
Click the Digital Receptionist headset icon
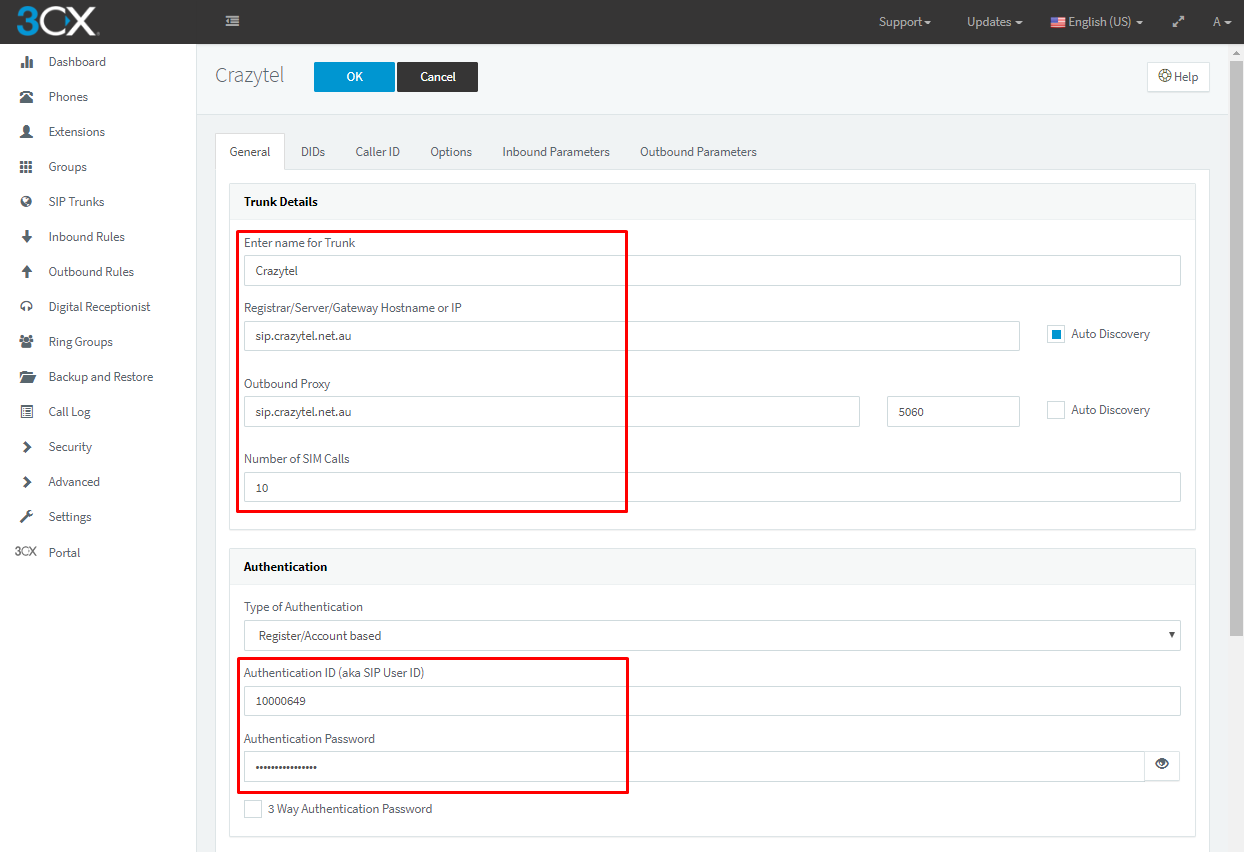coord(27,307)
